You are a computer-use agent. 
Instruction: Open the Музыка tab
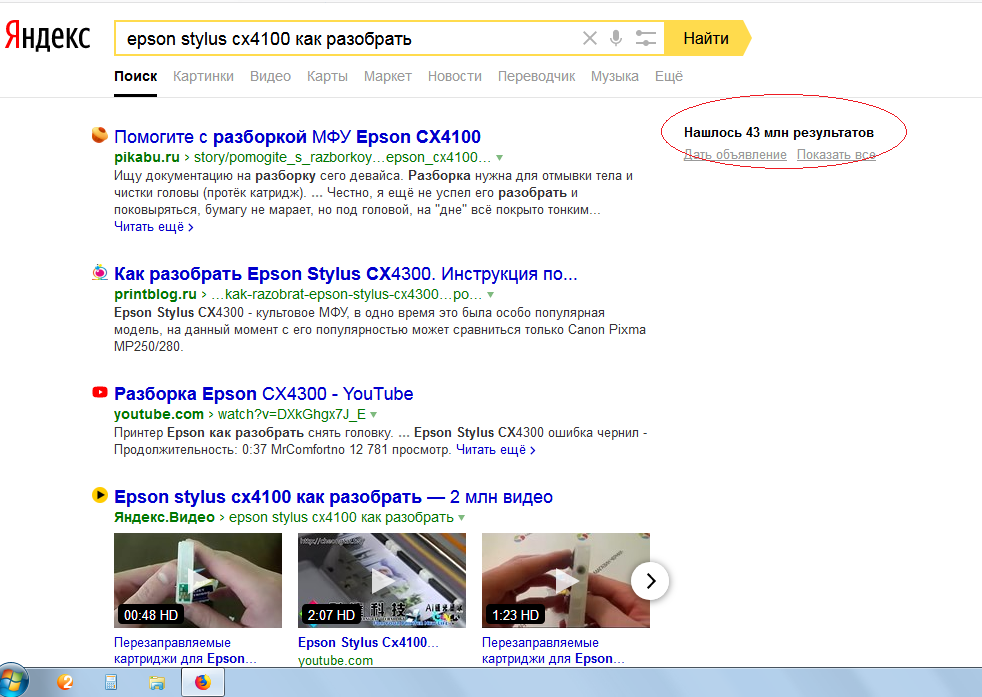[x=614, y=76]
